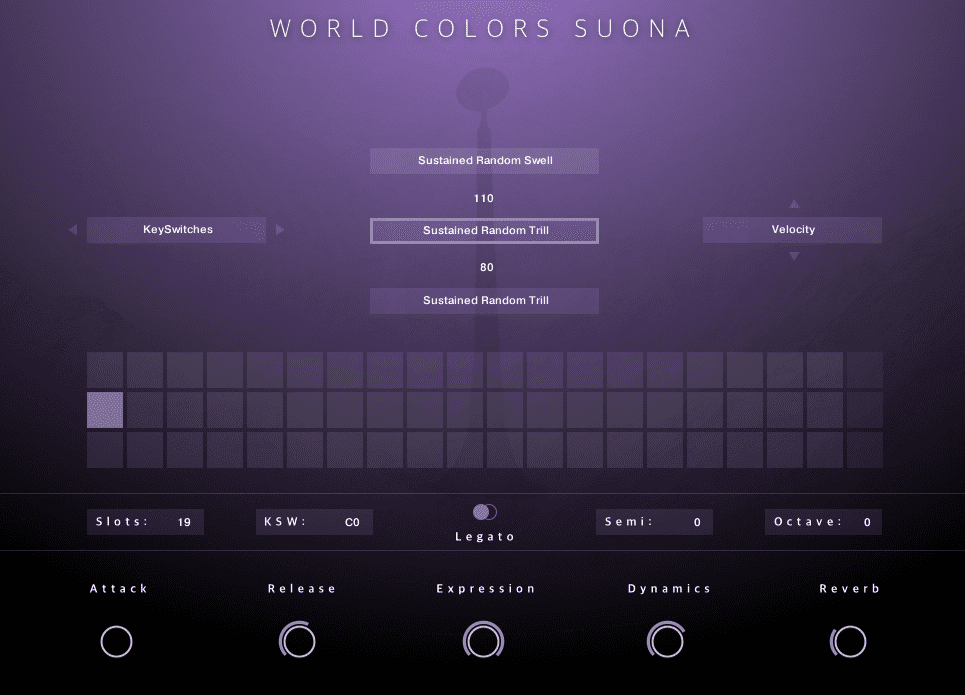
Task: Select the Sustained Random Swell articulation
Action: pyautogui.click(x=484, y=161)
